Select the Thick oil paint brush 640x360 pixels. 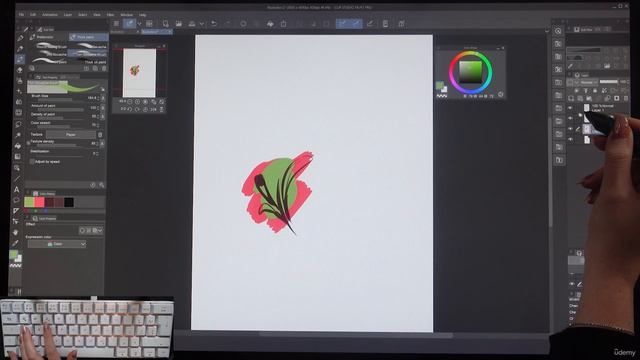(88, 62)
